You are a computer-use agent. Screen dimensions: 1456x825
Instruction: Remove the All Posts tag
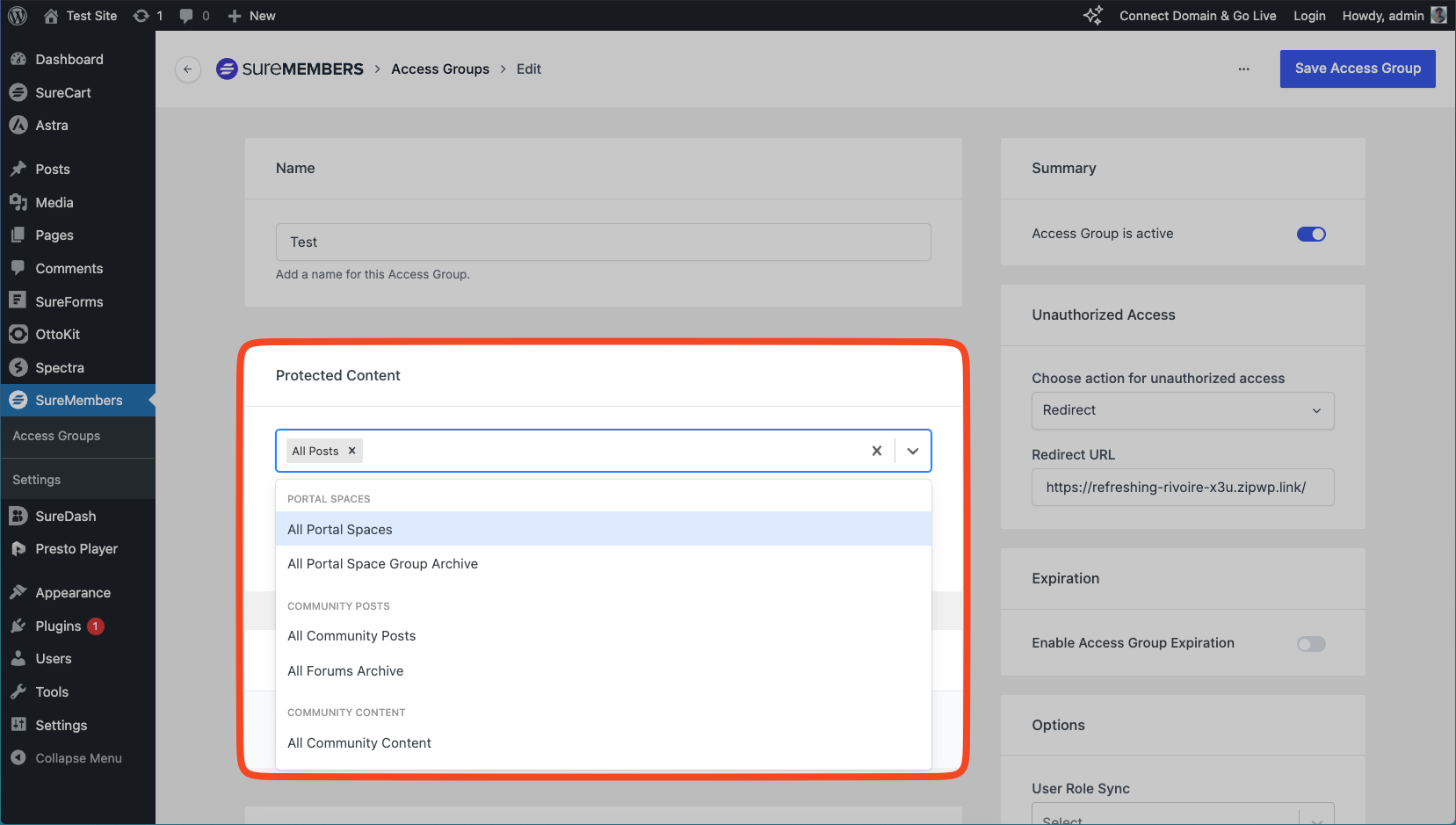(x=351, y=451)
